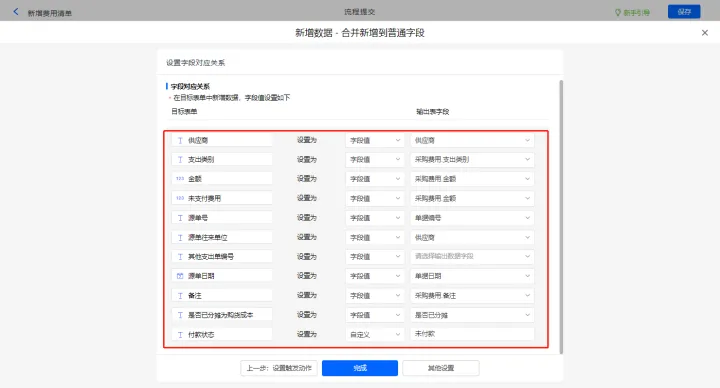
Task: Open the 字段值 dropdown in the 其他支出单编号 row
Action: pos(375,257)
